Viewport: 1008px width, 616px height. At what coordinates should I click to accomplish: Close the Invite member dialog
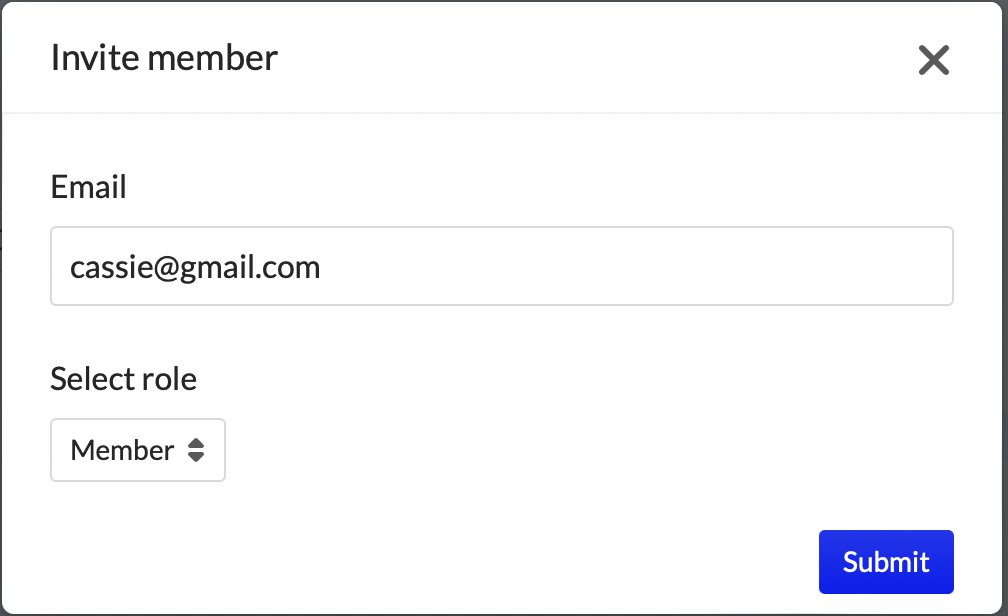(x=933, y=61)
